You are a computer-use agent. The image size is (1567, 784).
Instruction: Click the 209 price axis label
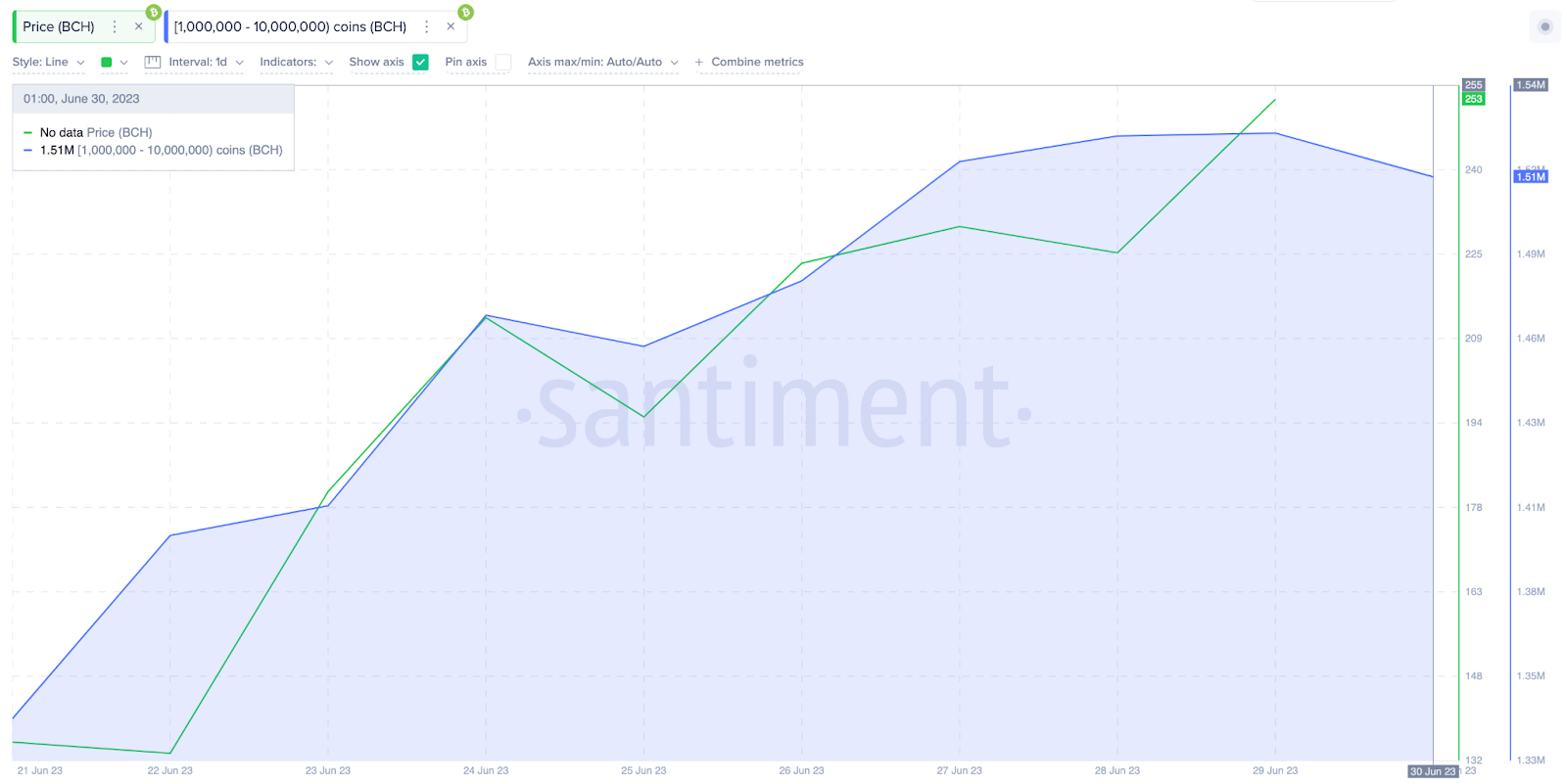[x=1474, y=338]
